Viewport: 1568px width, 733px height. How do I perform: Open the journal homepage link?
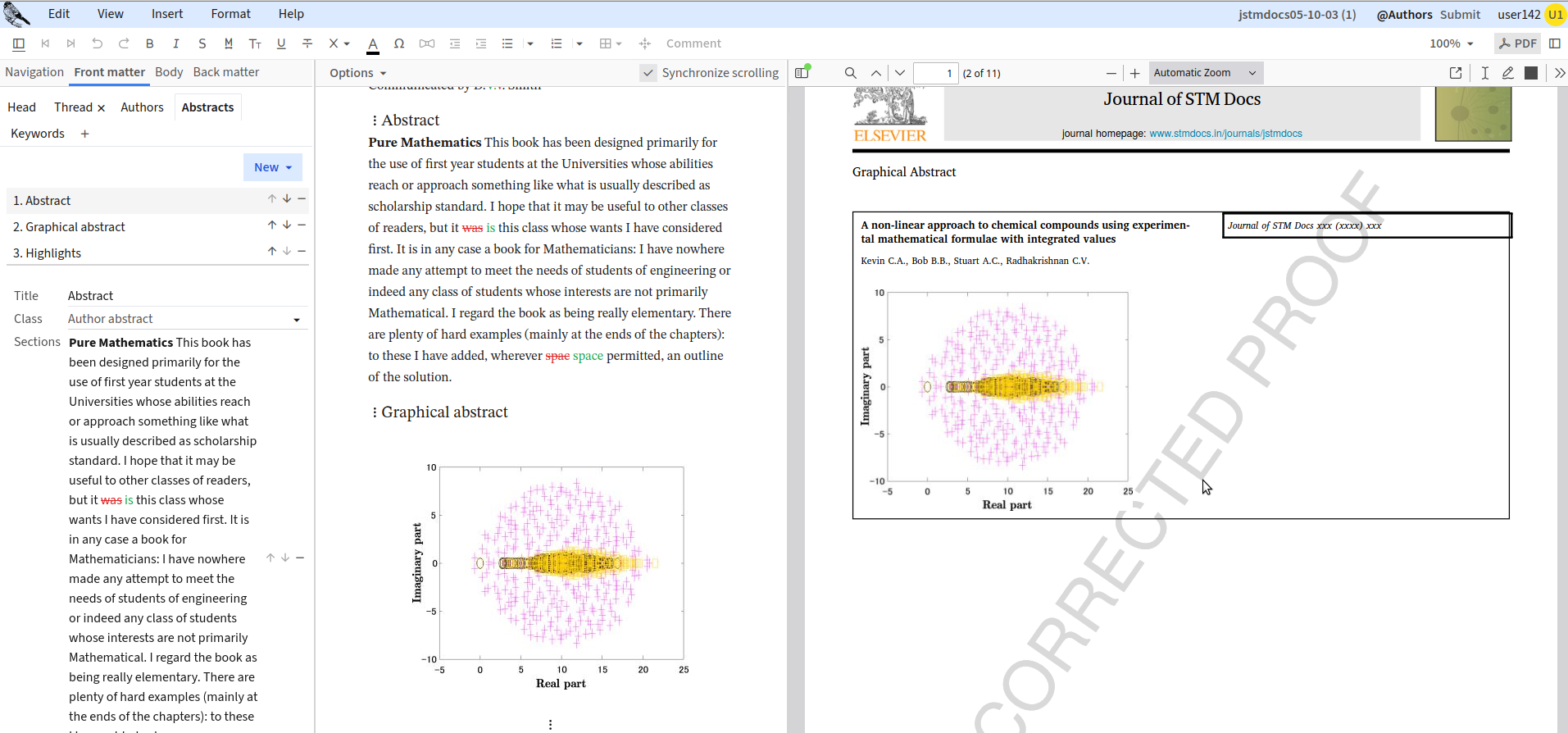[1225, 134]
